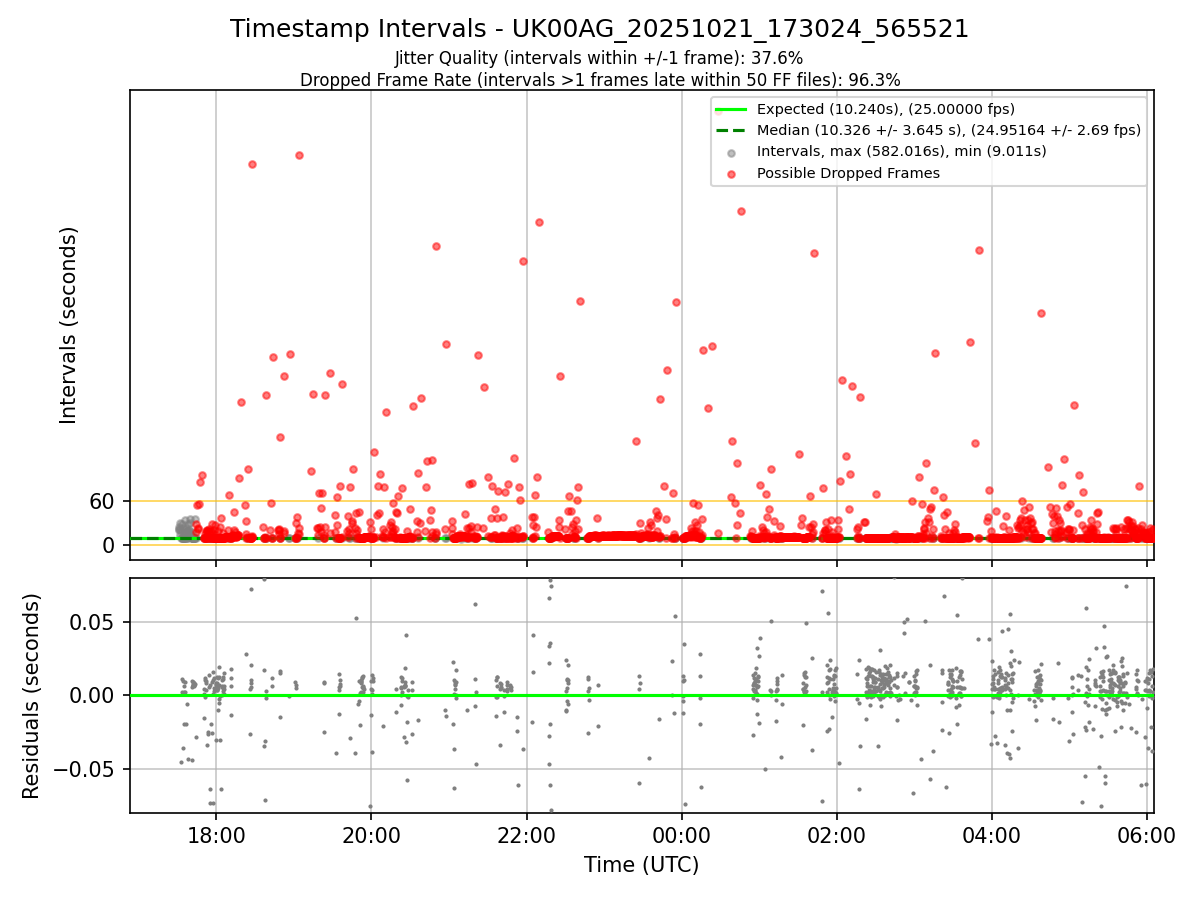Click the legend entry 'Expected (10.240s), (25.00000 fps)'
Screen dimensions: 1200x900
[885, 109]
